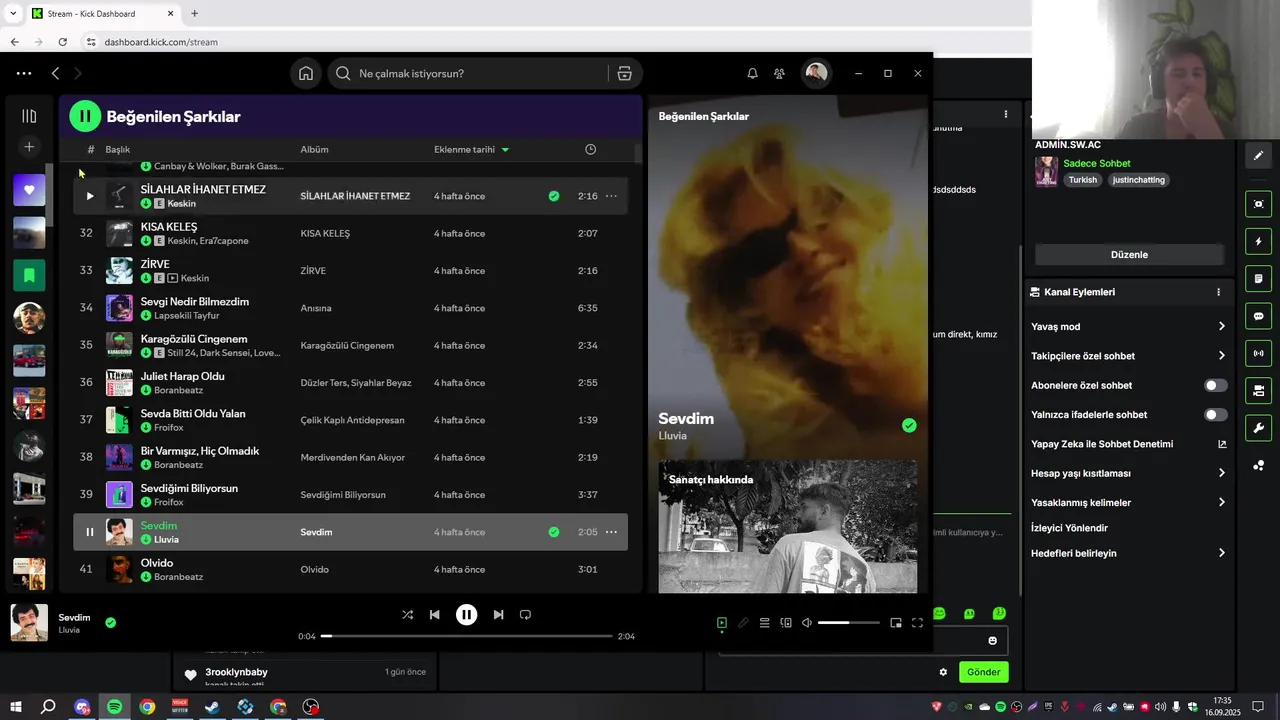Viewport: 1280px width, 720px height.
Task: Click the Spotify search field
Action: (x=470, y=73)
